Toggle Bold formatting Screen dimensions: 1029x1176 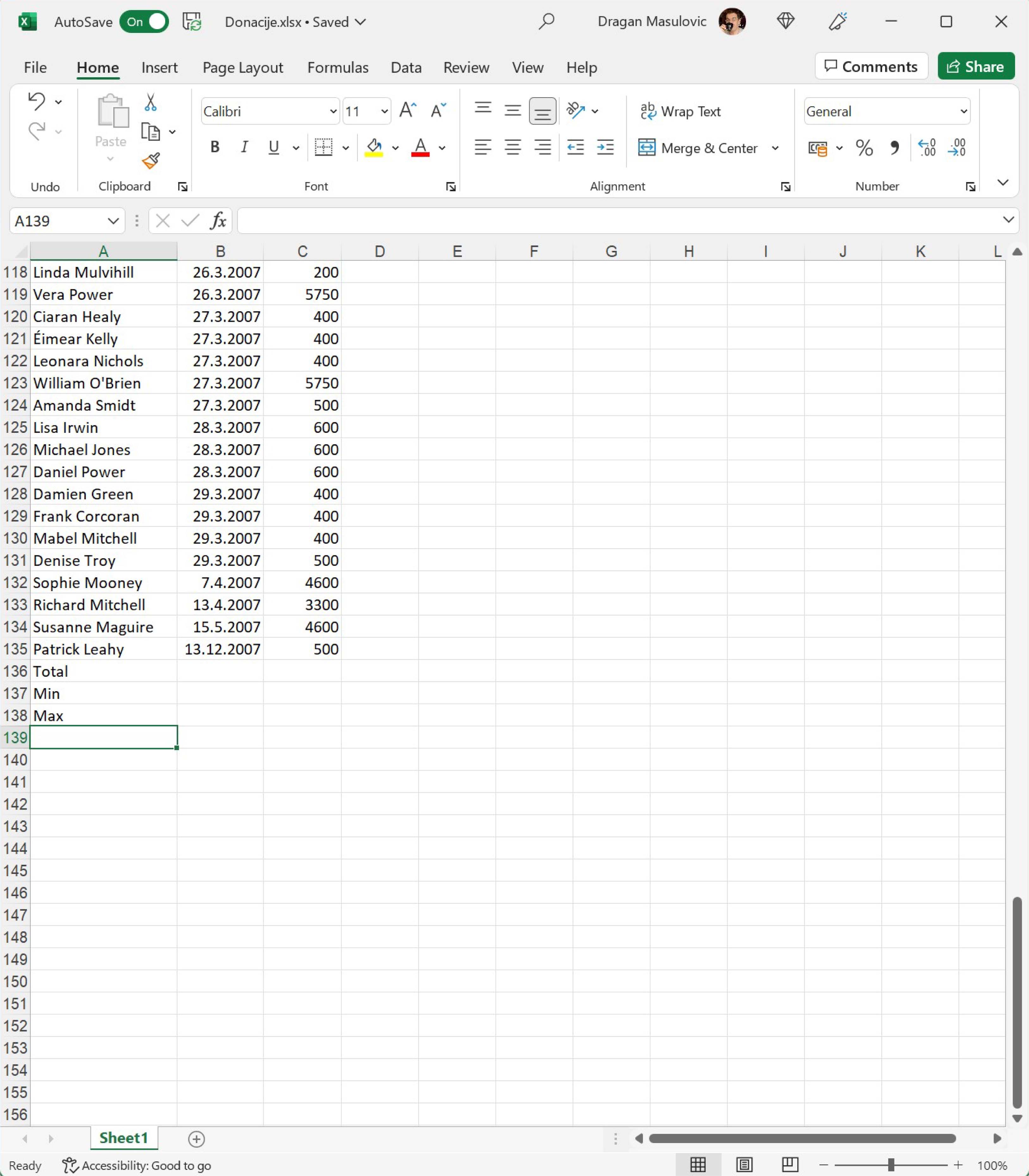click(x=215, y=148)
